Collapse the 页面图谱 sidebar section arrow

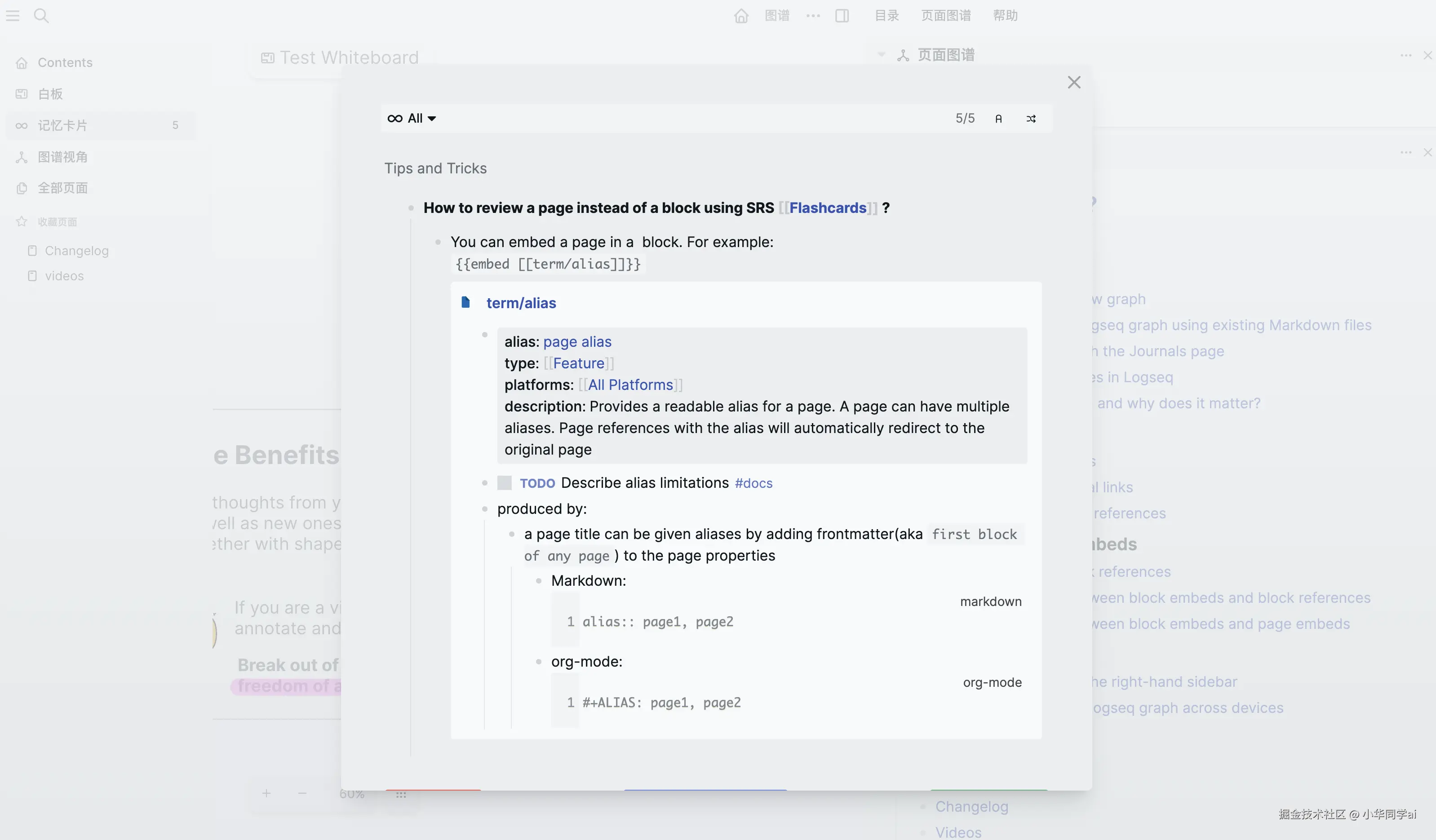(882, 55)
